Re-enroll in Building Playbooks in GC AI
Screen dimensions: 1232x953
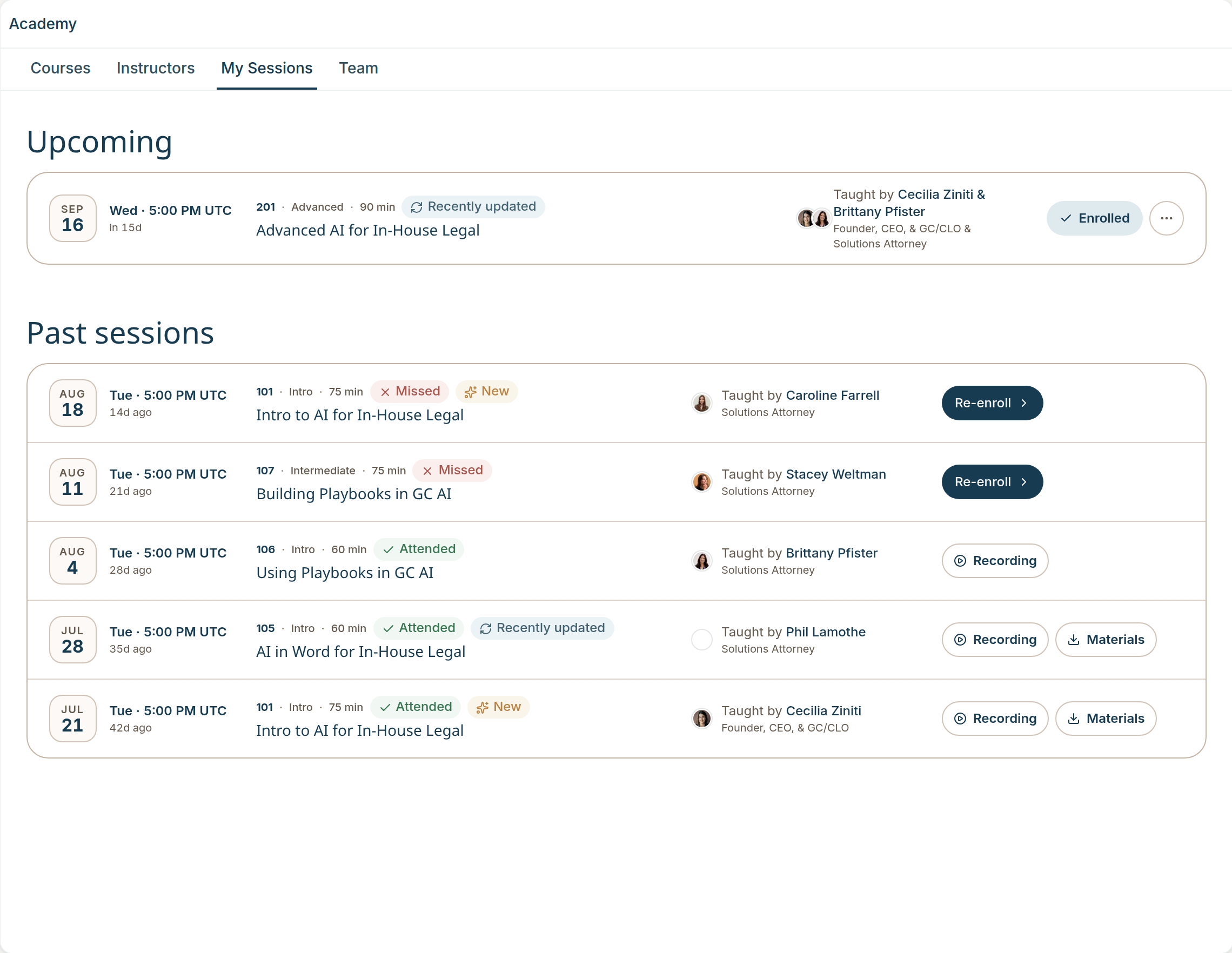(x=992, y=482)
